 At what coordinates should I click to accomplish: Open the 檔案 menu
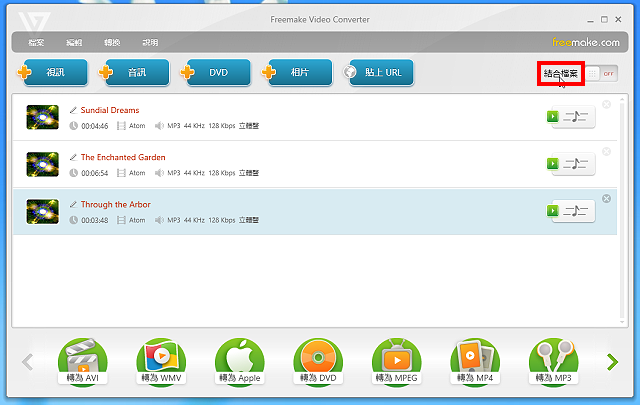coord(36,42)
